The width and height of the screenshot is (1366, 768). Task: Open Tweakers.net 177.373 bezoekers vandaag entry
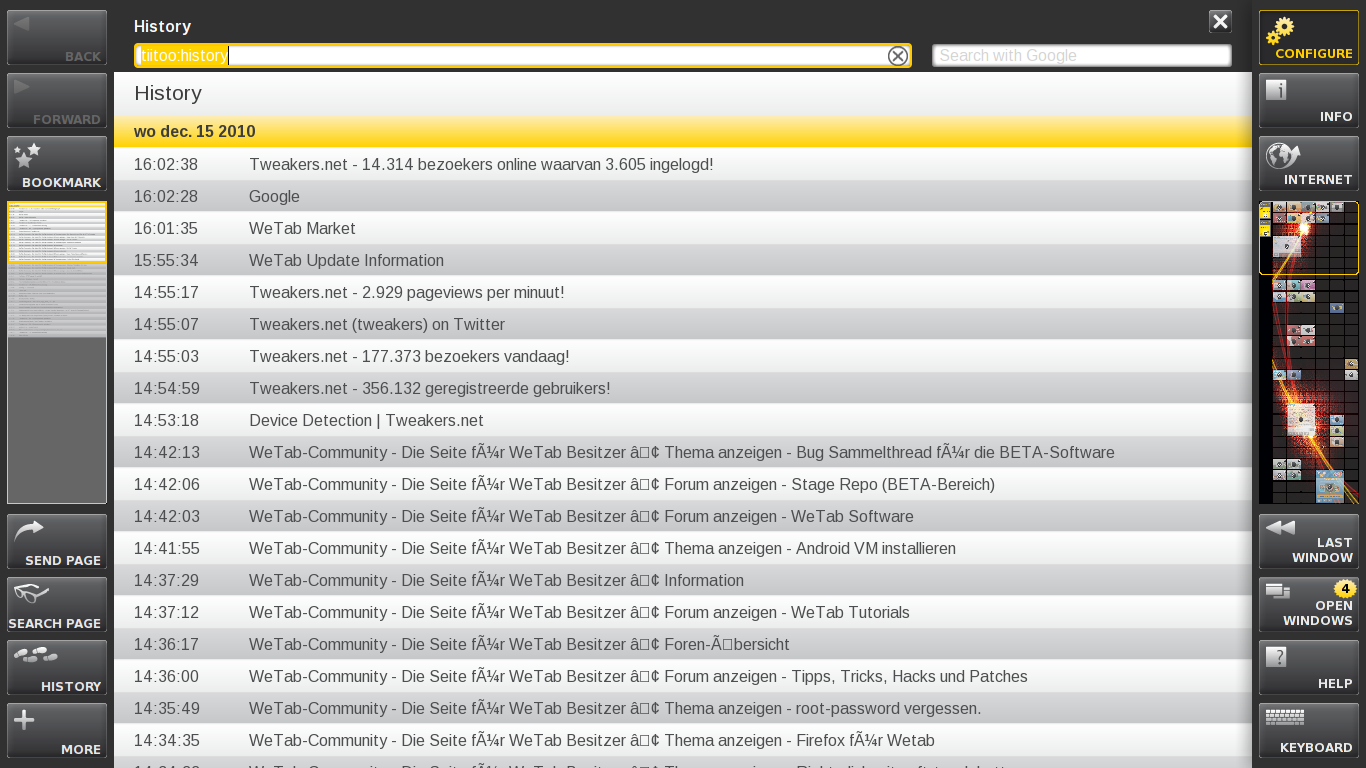(x=683, y=357)
